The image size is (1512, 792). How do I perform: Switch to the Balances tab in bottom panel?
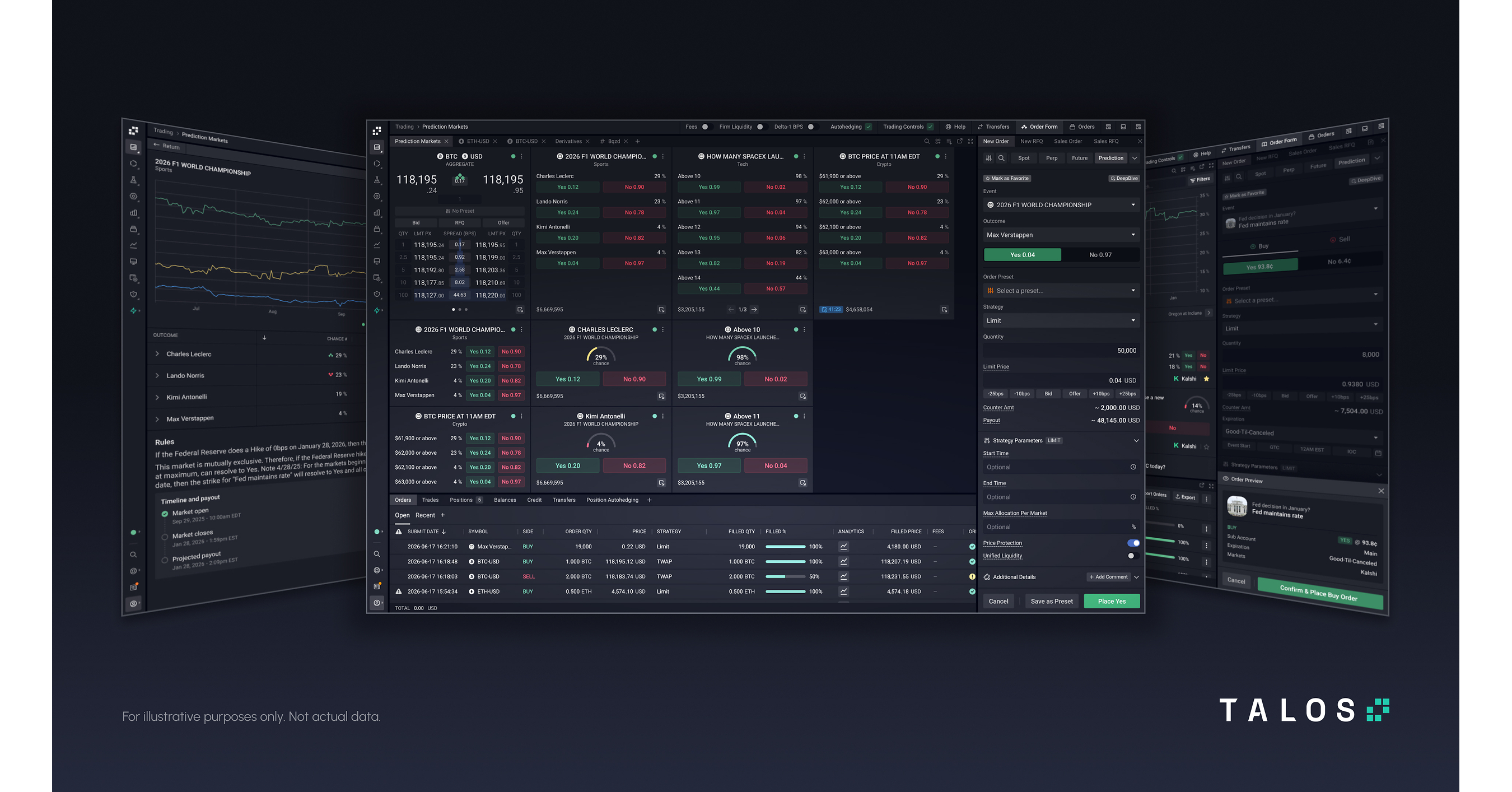click(x=505, y=500)
